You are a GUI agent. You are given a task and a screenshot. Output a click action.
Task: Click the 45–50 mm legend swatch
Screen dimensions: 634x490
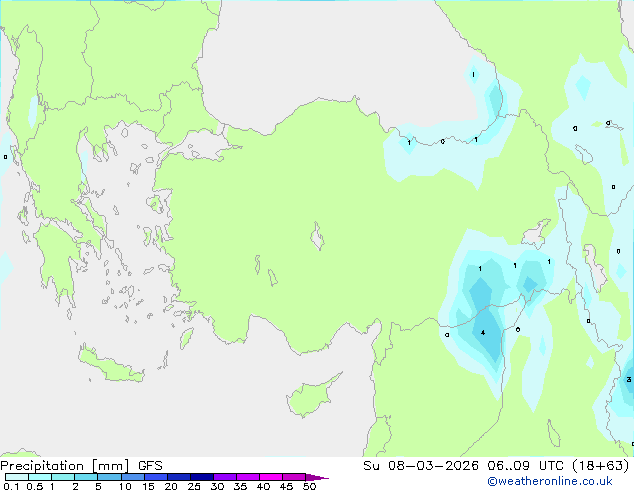294,477
